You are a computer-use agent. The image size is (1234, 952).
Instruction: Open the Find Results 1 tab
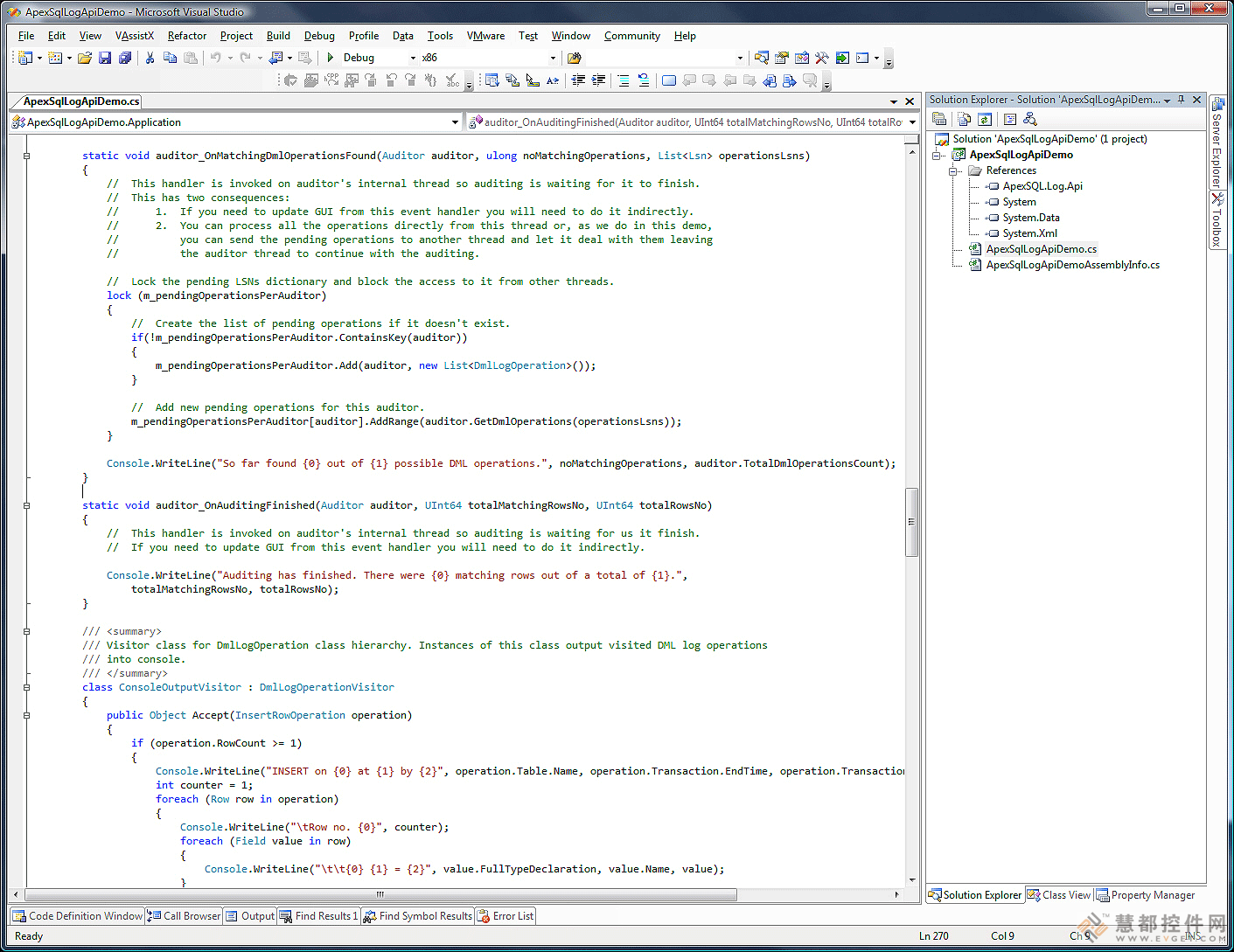point(319,916)
